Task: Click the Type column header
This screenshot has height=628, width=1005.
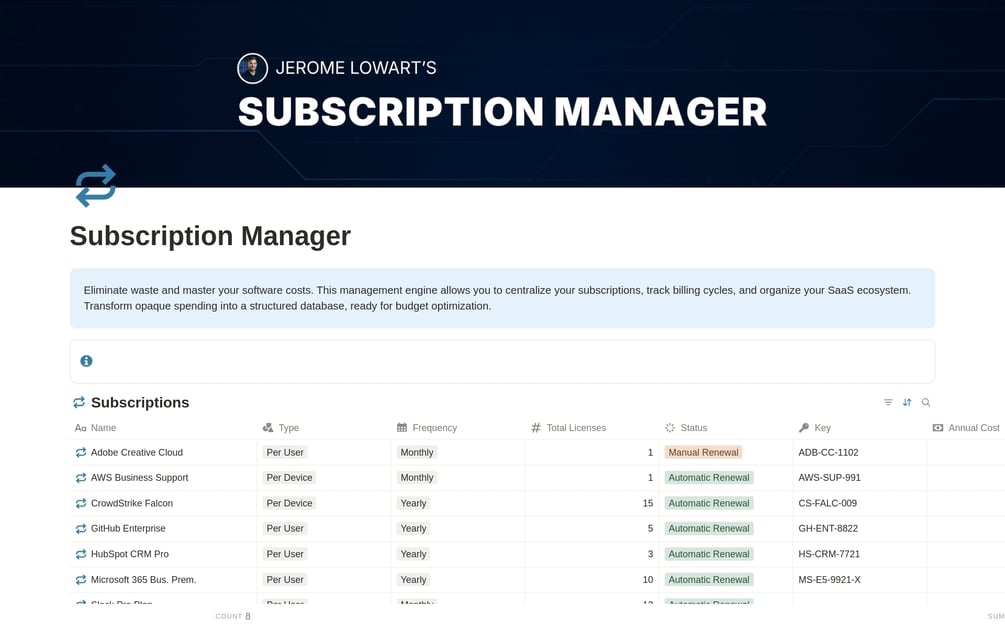Action: click(x=281, y=428)
